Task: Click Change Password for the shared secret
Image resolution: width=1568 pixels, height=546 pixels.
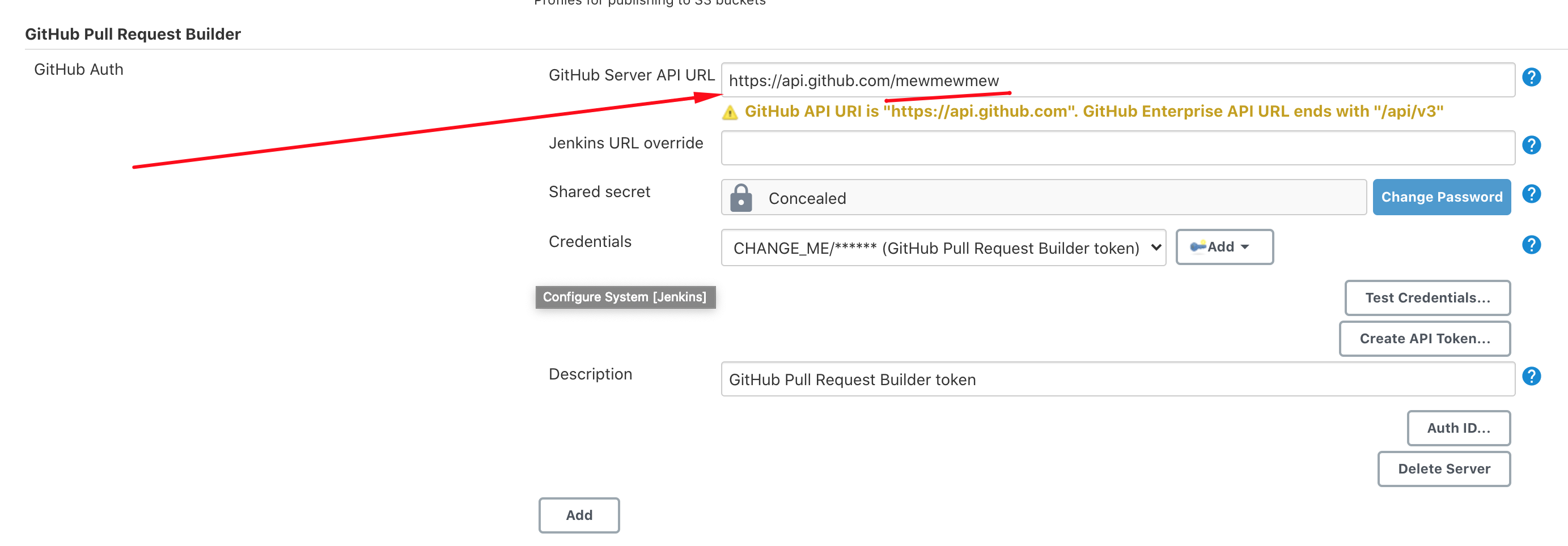Action: tap(1442, 197)
